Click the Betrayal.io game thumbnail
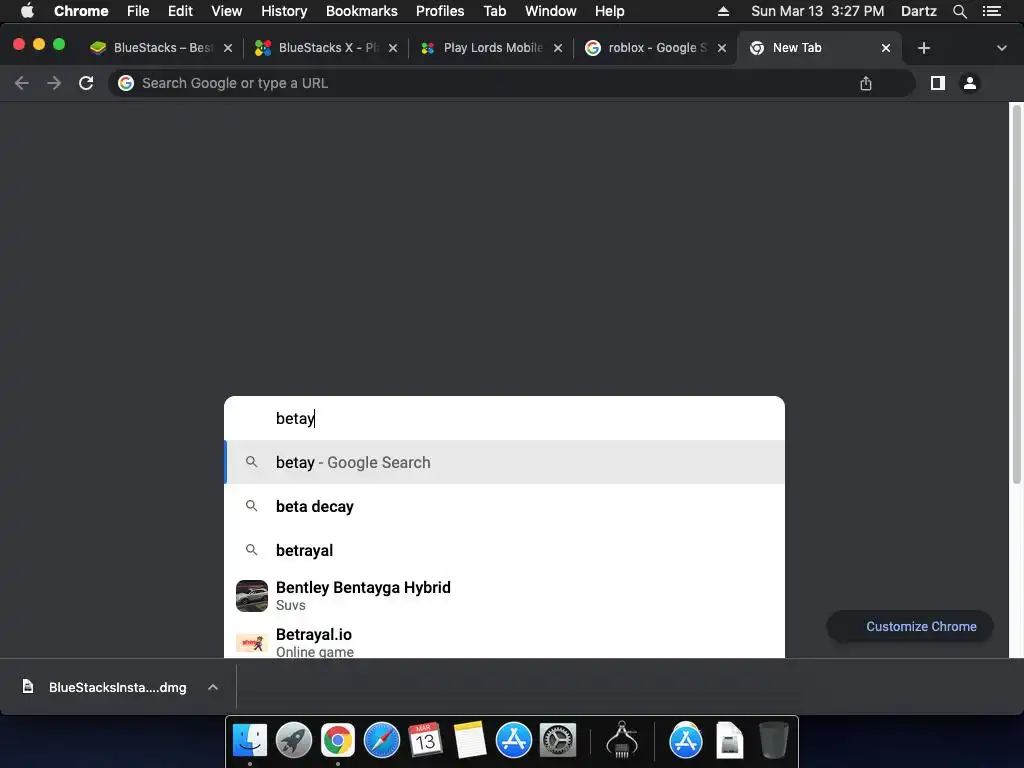Screen dimensions: 1024x768 point(252,643)
